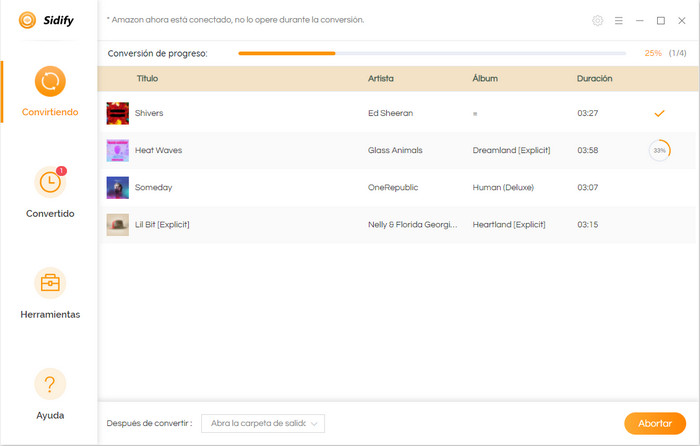Open the Ayuda question mark icon
The width and height of the screenshot is (700, 446).
tap(50, 384)
